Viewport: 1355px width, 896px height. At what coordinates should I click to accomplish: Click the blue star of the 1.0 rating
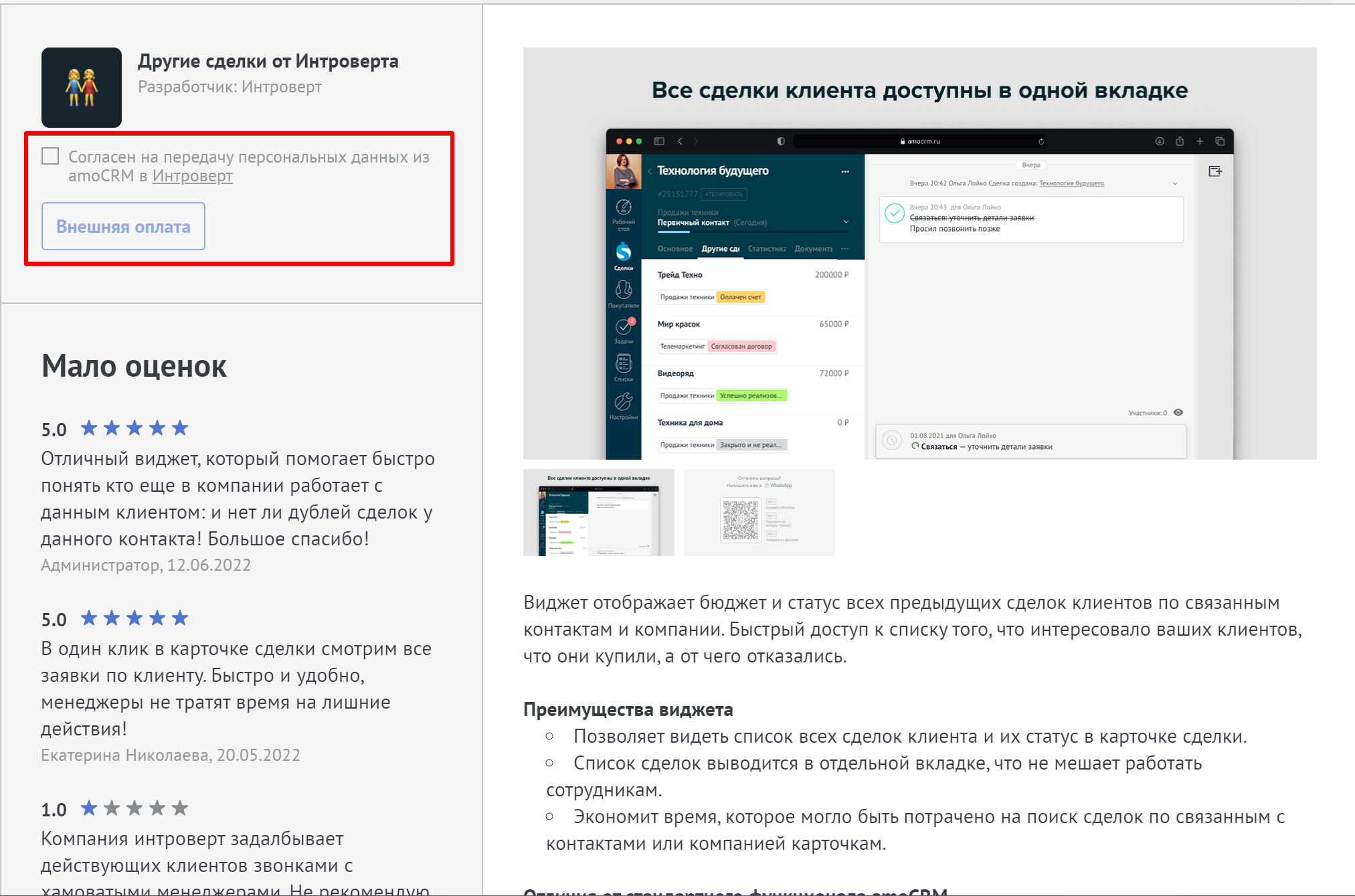point(89,808)
